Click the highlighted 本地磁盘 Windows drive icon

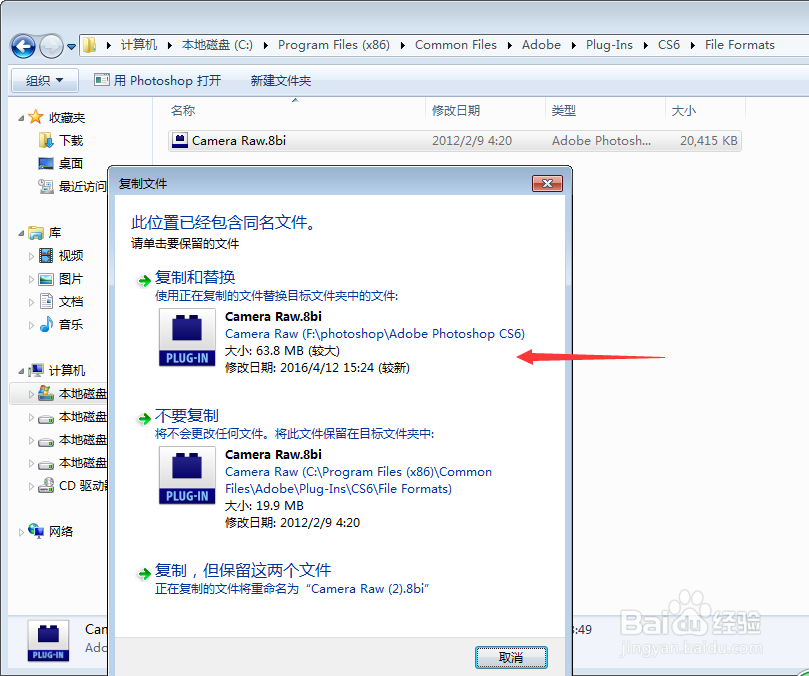(46, 393)
